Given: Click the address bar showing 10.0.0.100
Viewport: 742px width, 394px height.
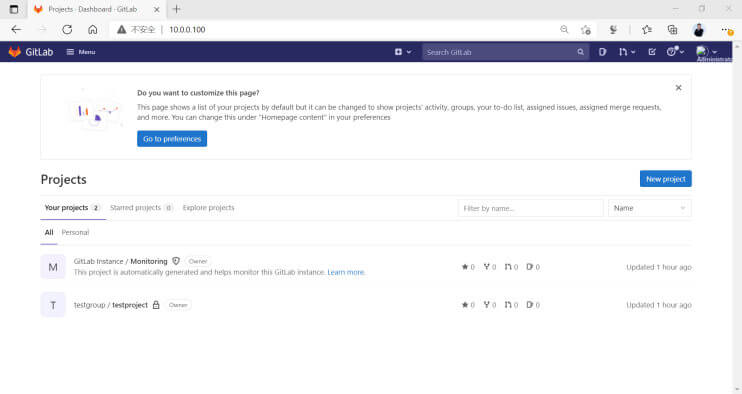Looking at the screenshot, I should pyautogui.click(x=187, y=29).
